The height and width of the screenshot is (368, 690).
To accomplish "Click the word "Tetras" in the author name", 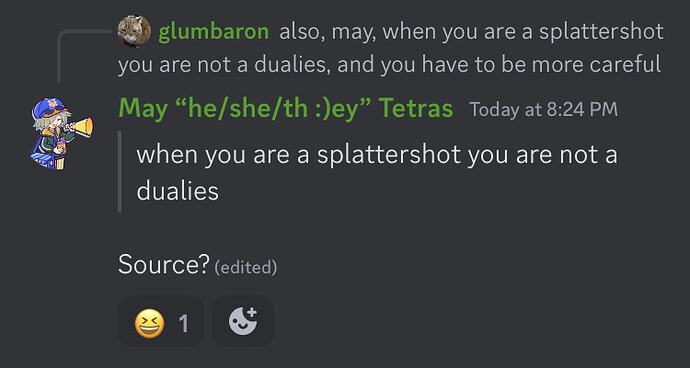I will click(x=415, y=108).
